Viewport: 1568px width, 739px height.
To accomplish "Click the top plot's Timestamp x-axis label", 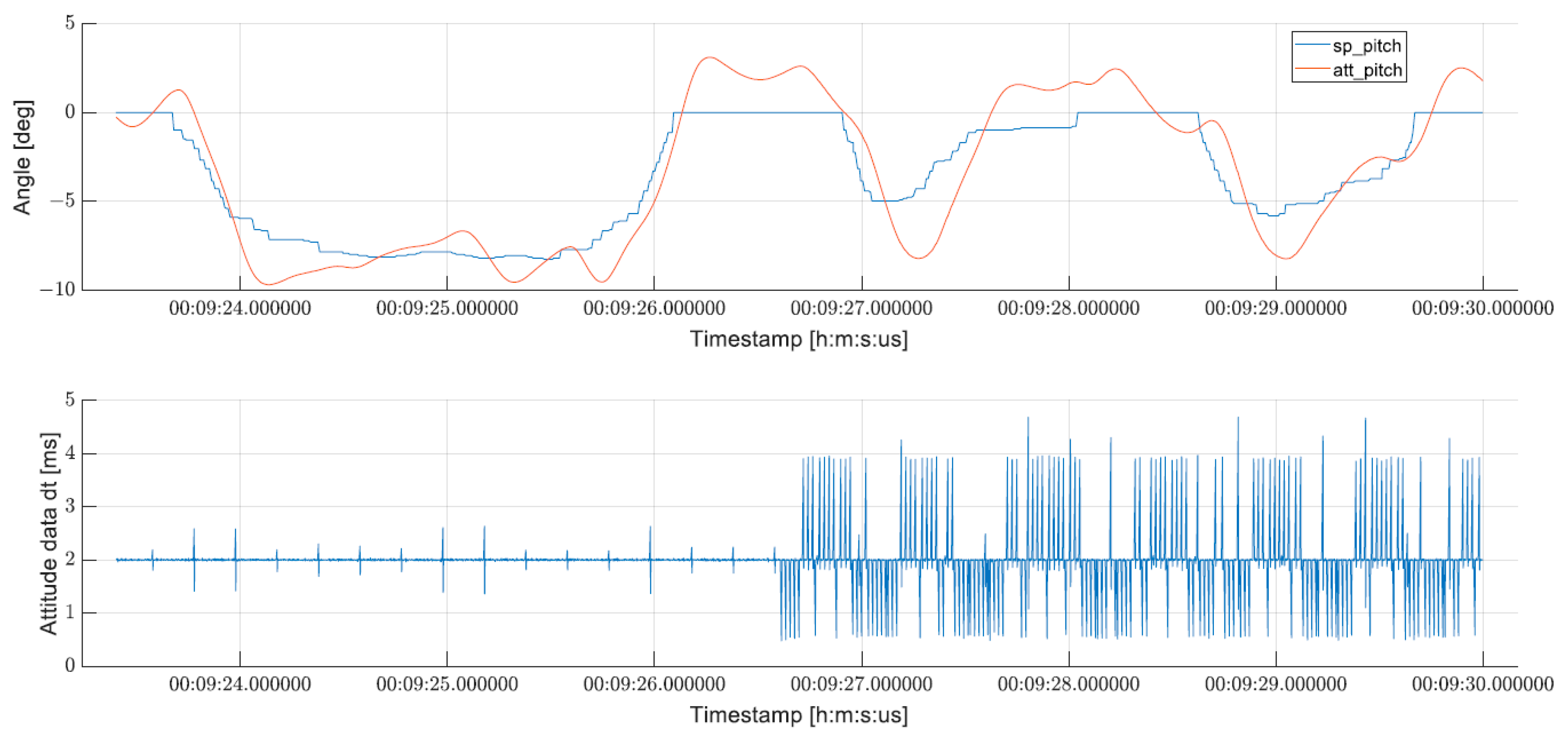I will coord(799,339).
